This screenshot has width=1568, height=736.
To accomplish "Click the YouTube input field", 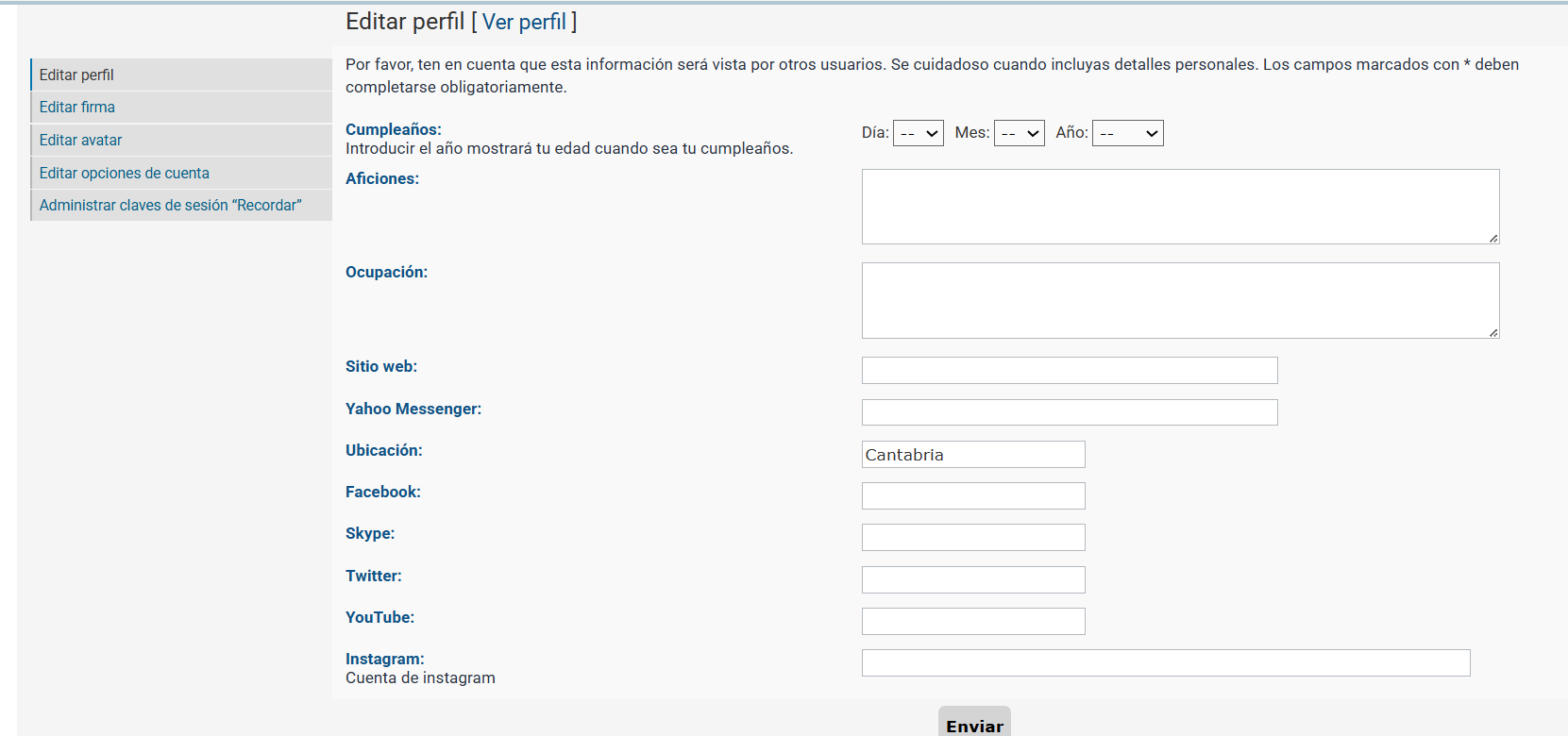I will (x=972, y=621).
